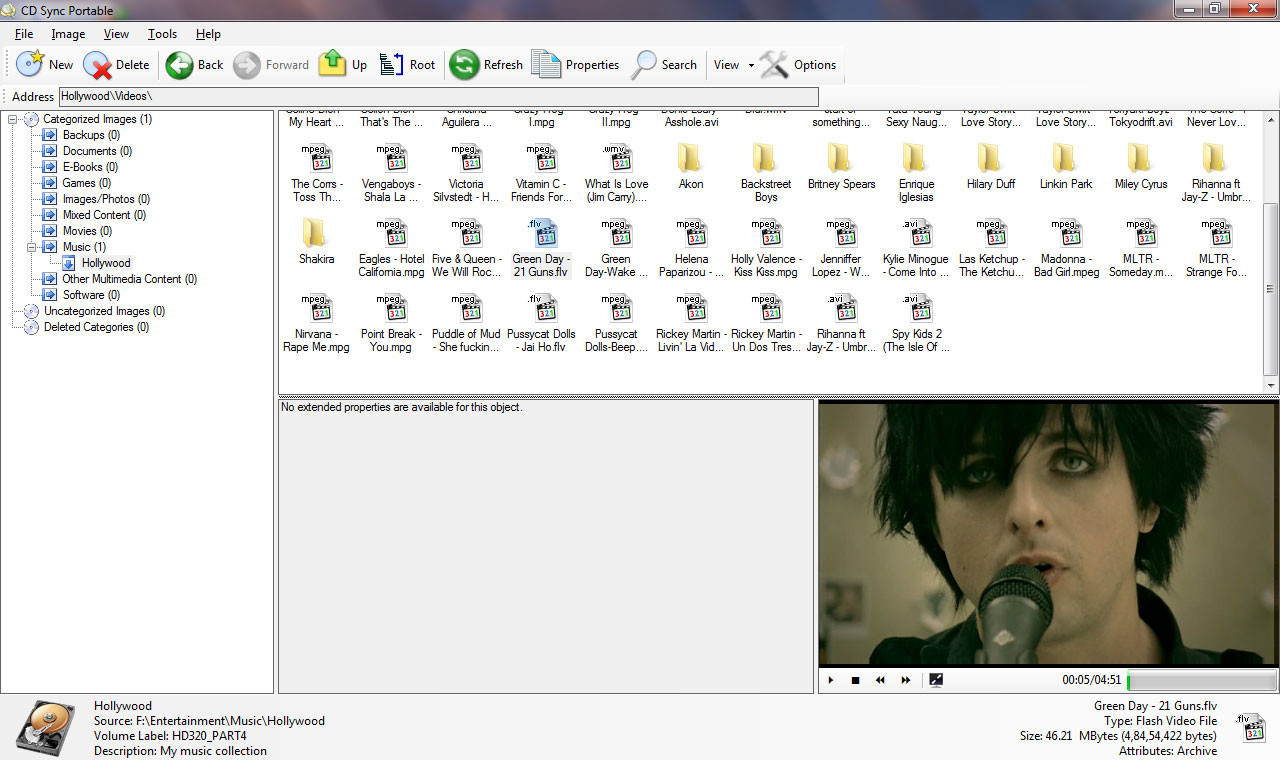Select MLTR - Someday video file
The width and height of the screenshot is (1280, 760).
[x=1140, y=247]
